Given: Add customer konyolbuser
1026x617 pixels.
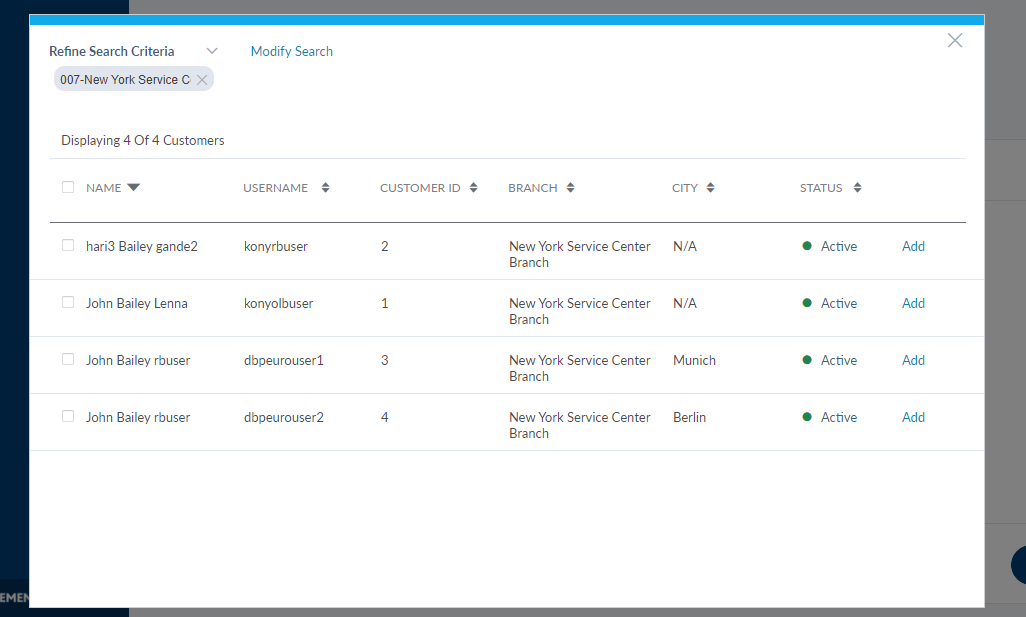Looking at the screenshot, I should click(x=913, y=303).
